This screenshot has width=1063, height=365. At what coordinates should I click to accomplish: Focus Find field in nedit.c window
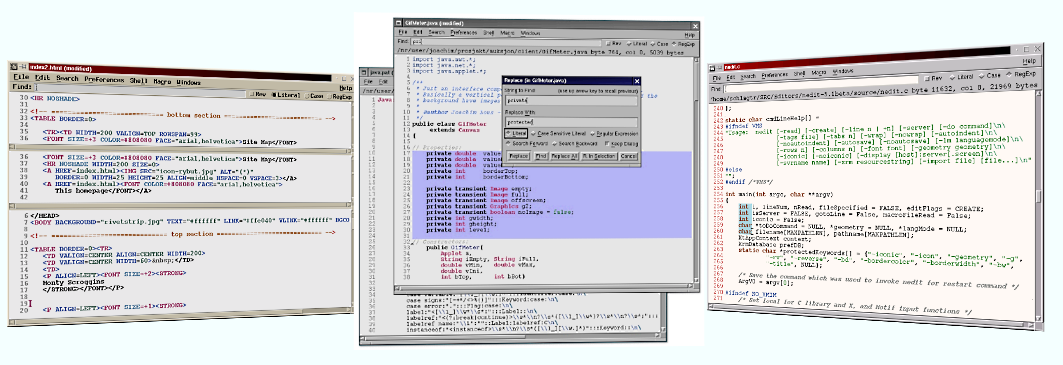[x=820, y=84]
